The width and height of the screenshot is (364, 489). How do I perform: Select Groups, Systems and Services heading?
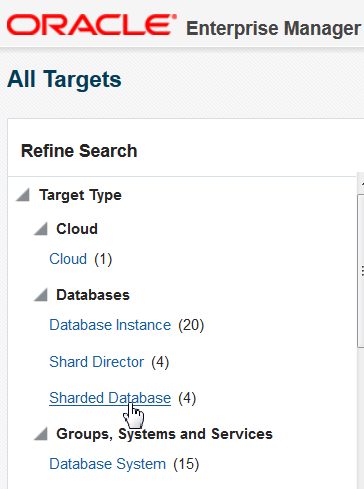pyautogui.click(x=164, y=434)
